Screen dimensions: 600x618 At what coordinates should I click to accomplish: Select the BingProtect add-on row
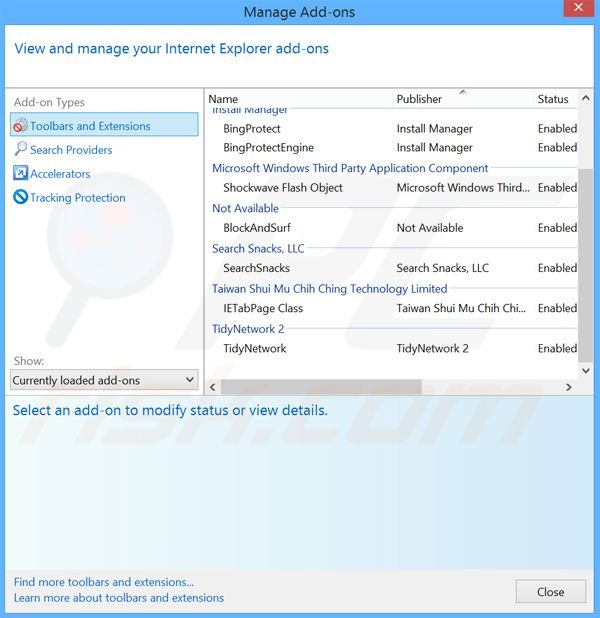click(252, 129)
